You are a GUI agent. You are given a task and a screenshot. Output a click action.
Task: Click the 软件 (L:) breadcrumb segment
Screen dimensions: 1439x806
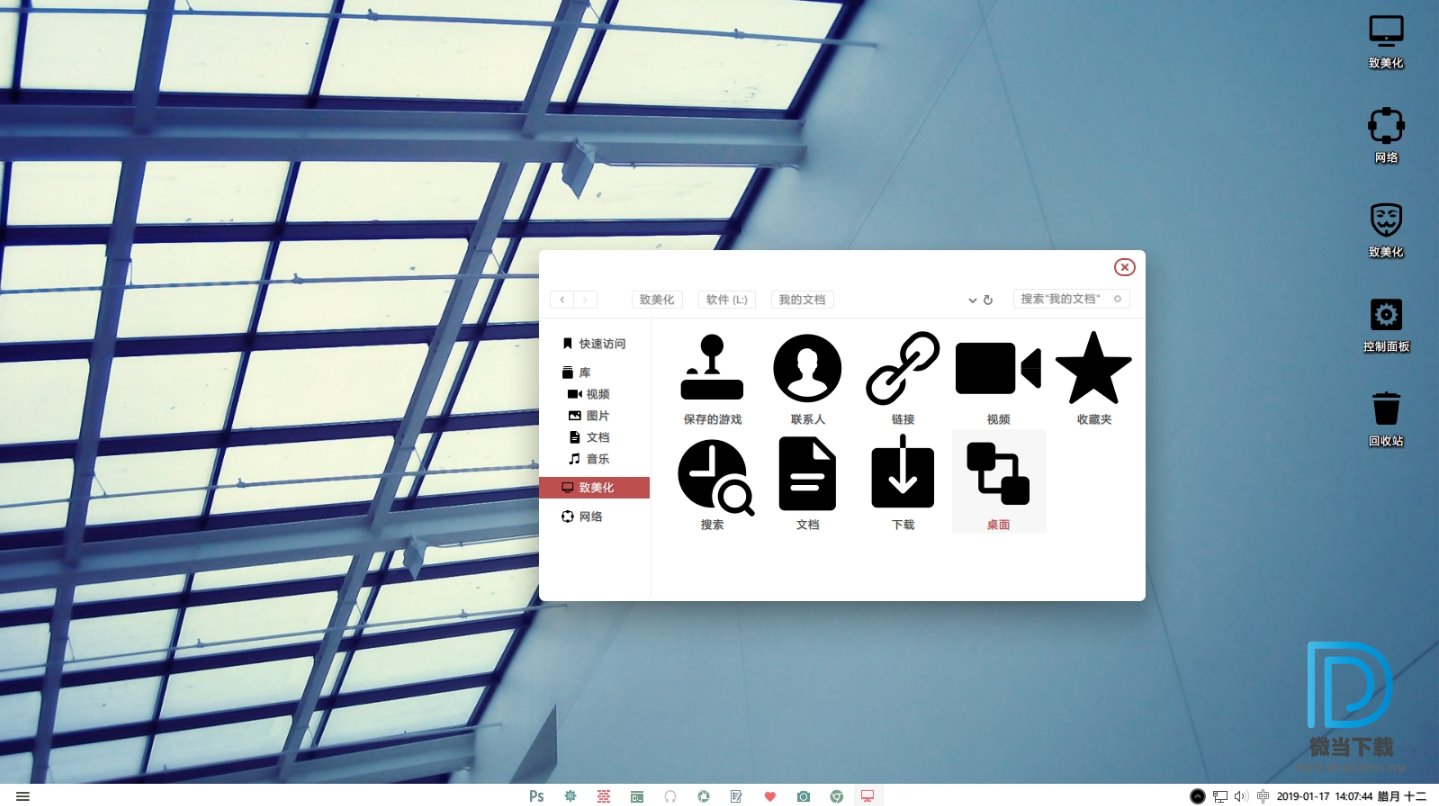click(727, 300)
